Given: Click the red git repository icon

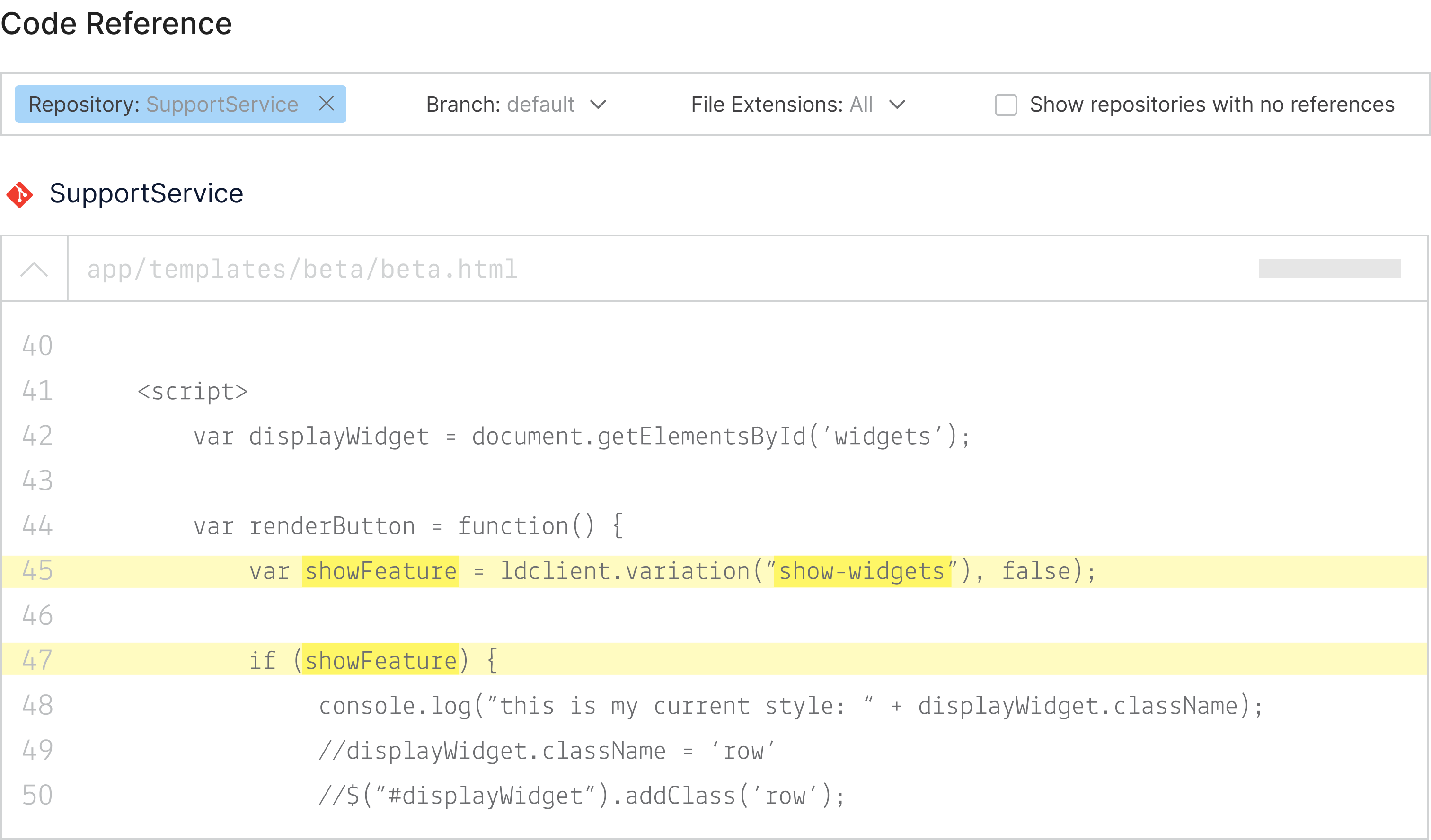Looking at the screenshot, I should (20, 195).
